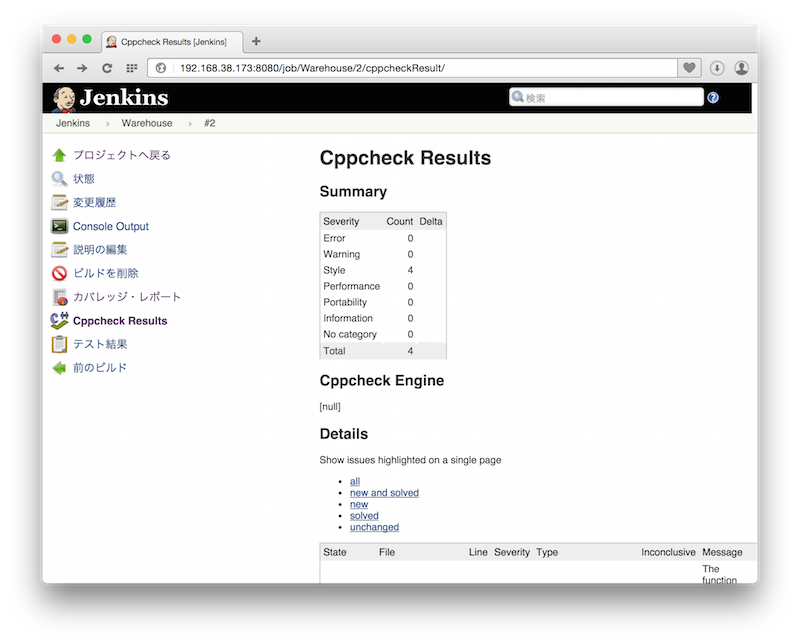Click the browser address bar URL
The height and width of the screenshot is (644, 800).
coord(312,68)
